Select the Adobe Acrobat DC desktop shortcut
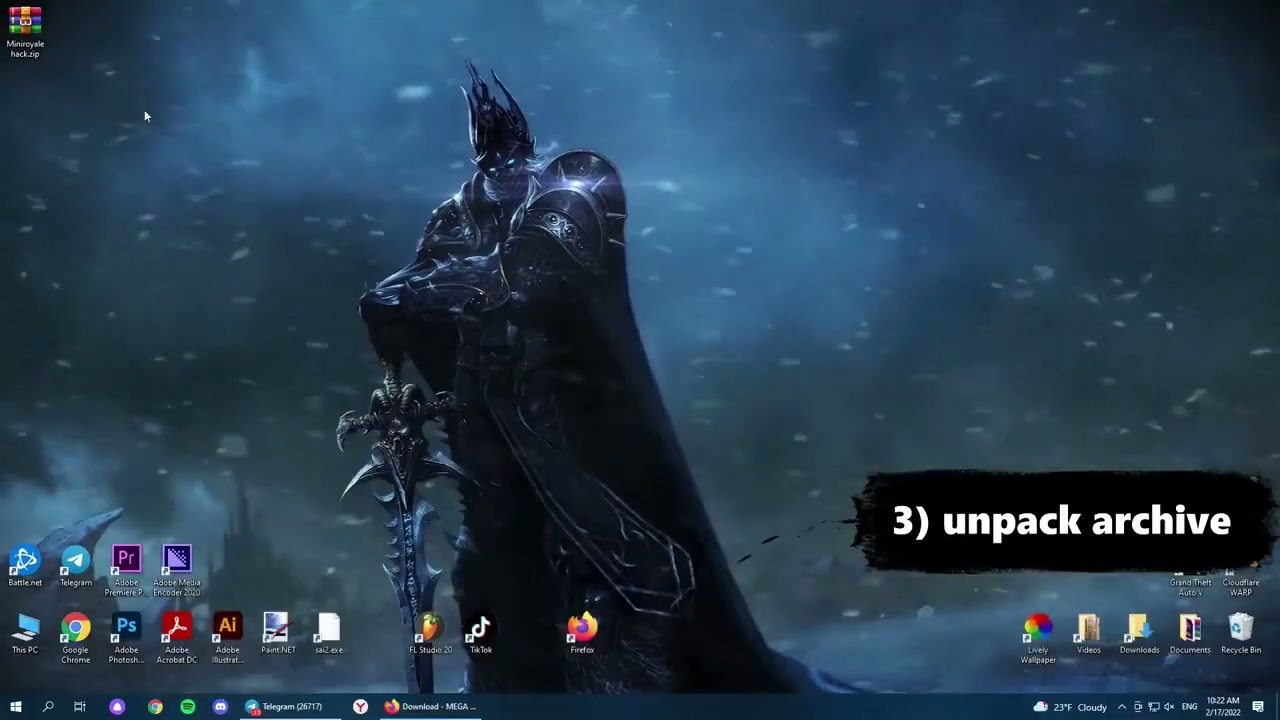This screenshot has height=720, width=1280. pyautogui.click(x=177, y=639)
